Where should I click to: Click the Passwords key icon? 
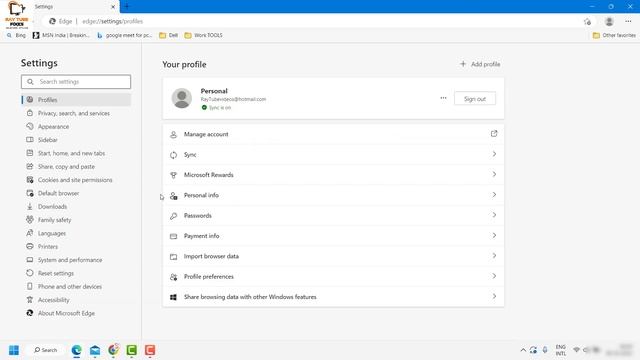pyautogui.click(x=173, y=216)
